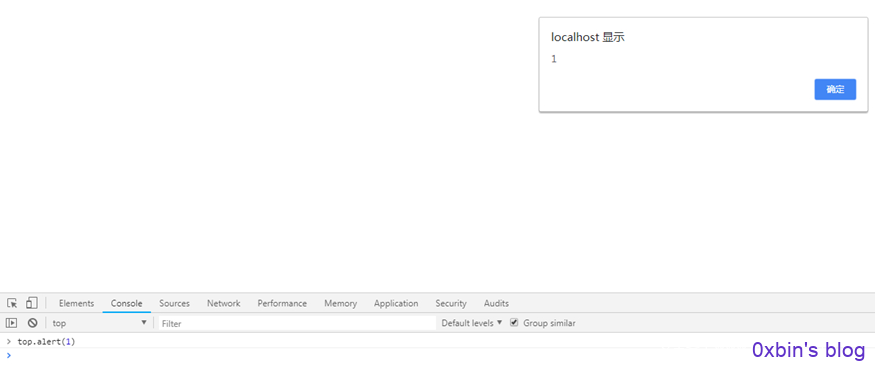875x365 pixels.
Task: Focus the console Filter input field
Action: coord(297,323)
